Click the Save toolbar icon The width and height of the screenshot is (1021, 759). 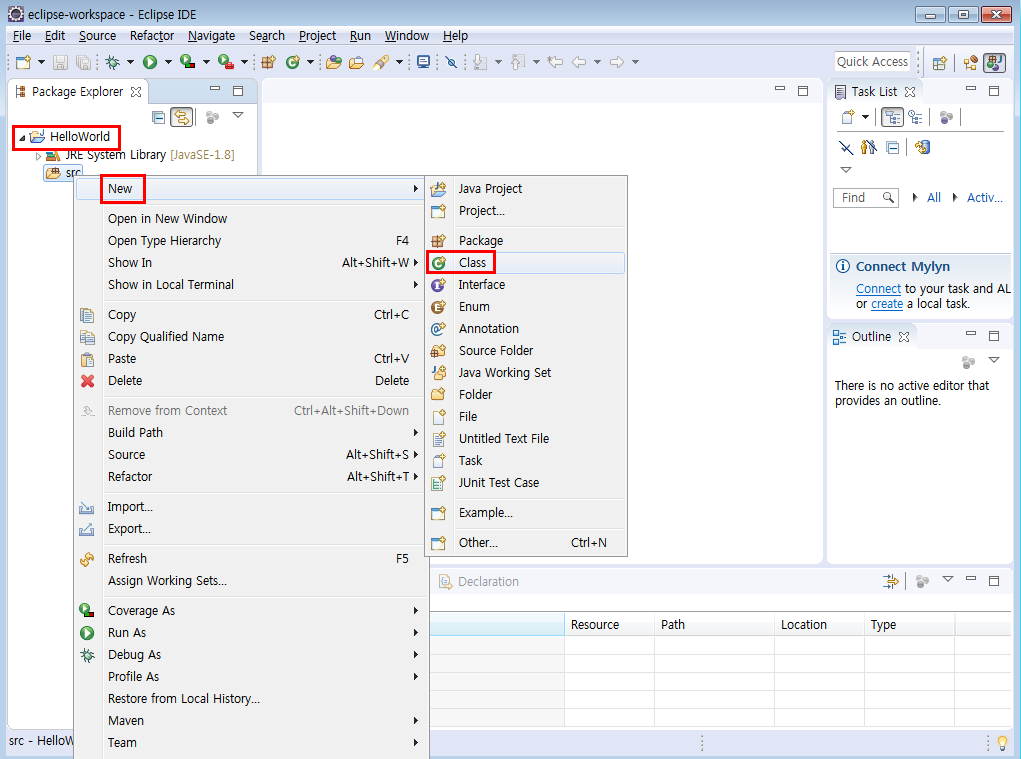pyautogui.click(x=61, y=62)
